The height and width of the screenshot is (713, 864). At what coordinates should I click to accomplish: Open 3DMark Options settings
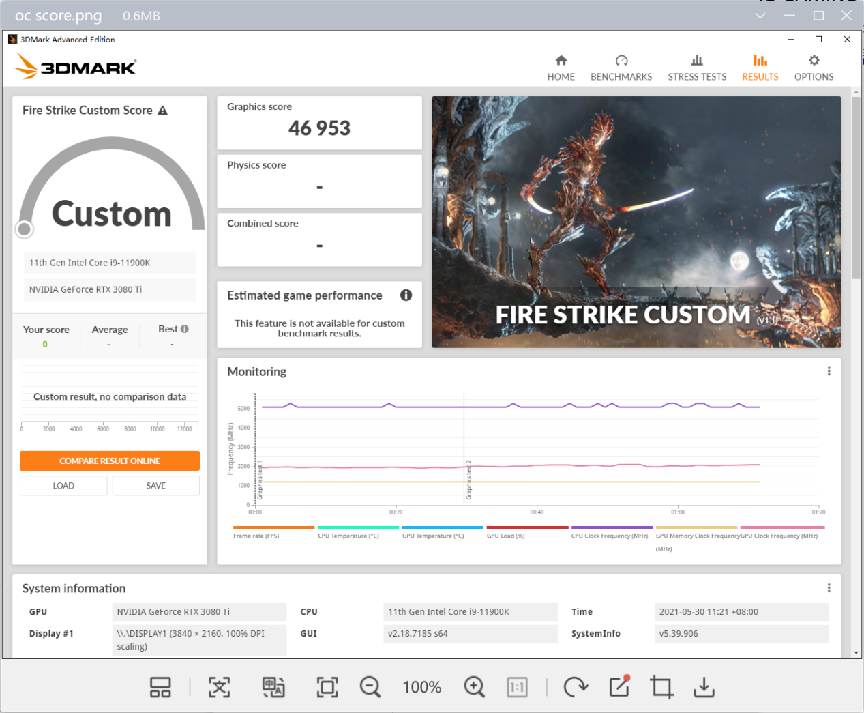(x=813, y=67)
